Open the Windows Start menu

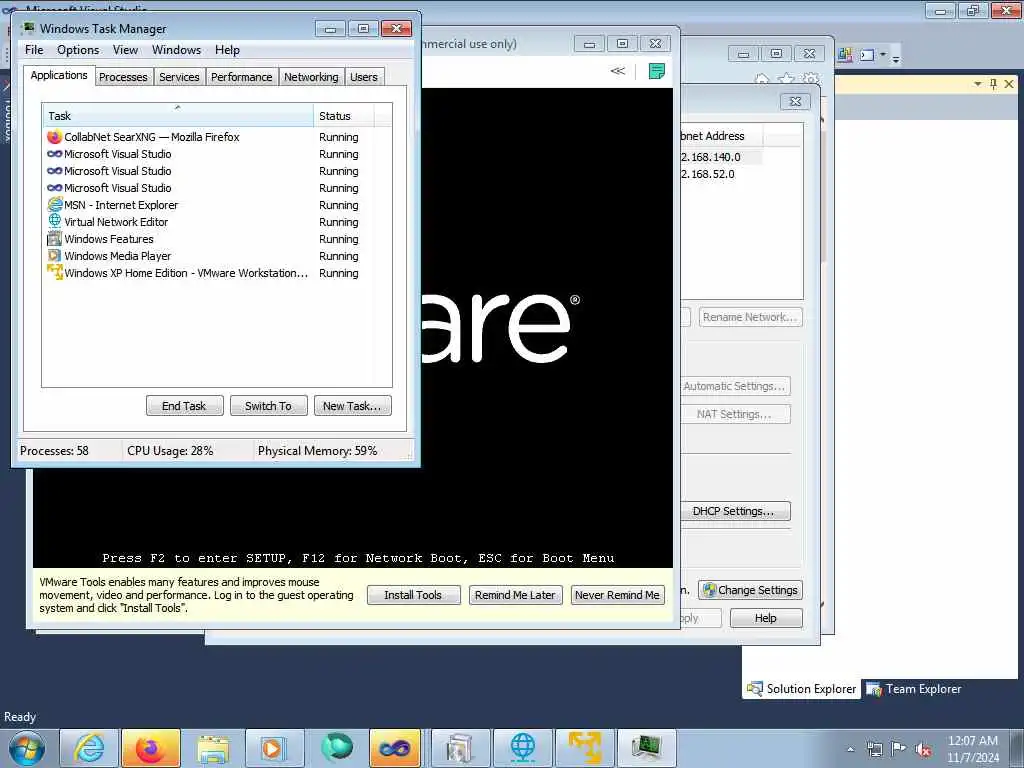click(27, 748)
